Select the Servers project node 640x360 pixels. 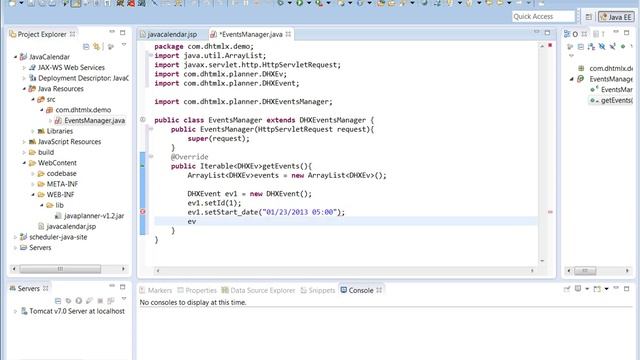click(36, 248)
